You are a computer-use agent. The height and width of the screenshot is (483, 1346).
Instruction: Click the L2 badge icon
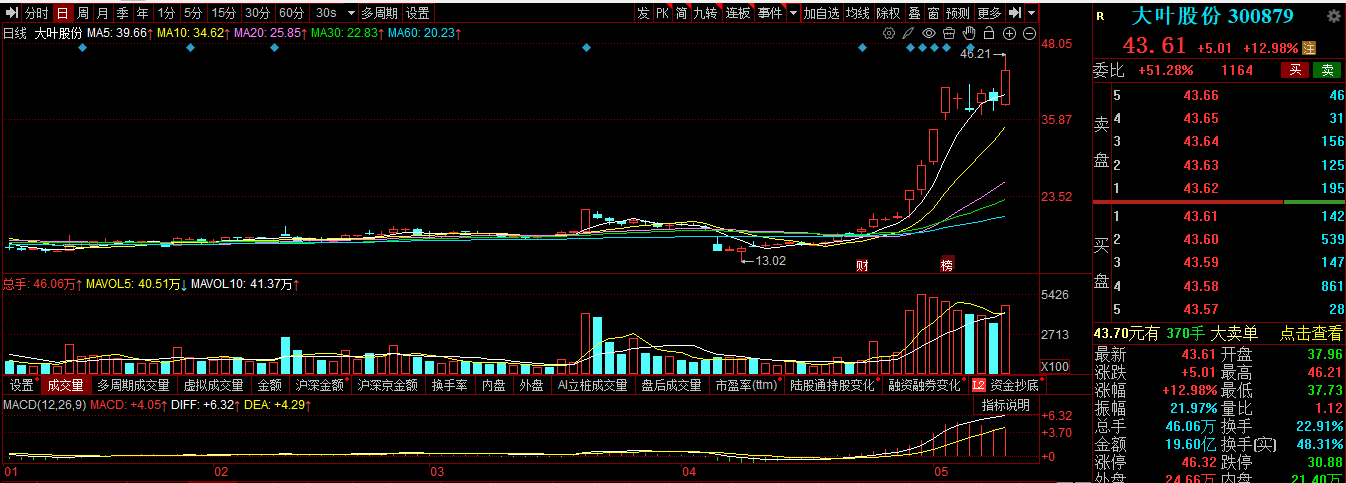click(x=979, y=385)
